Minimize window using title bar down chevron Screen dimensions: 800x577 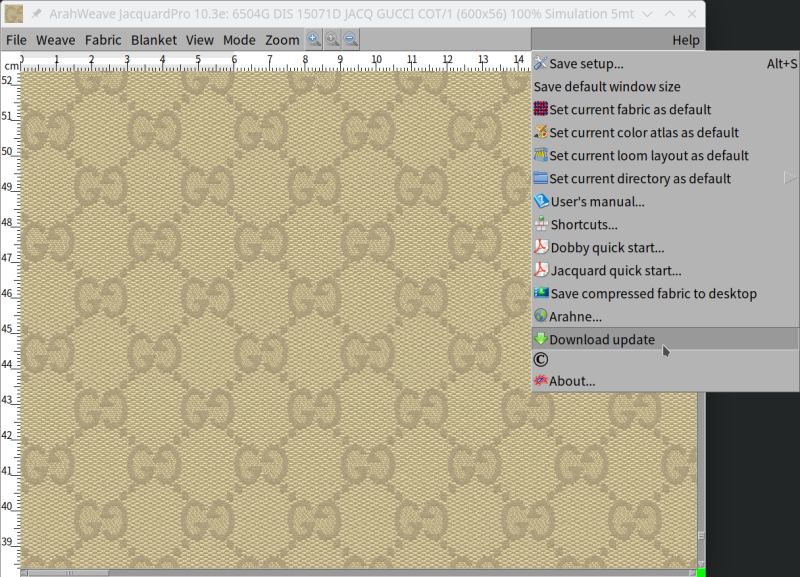[x=647, y=14]
